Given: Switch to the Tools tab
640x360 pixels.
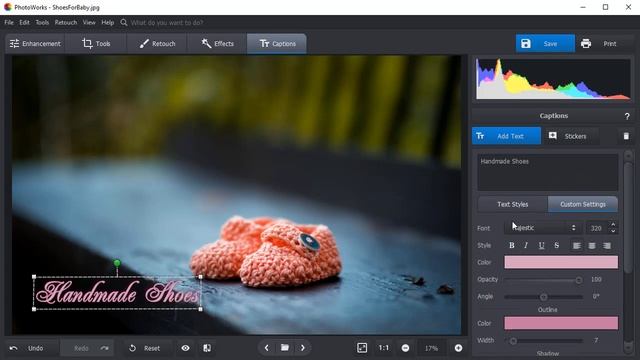Looking at the screenshot, I should point(96,44).
